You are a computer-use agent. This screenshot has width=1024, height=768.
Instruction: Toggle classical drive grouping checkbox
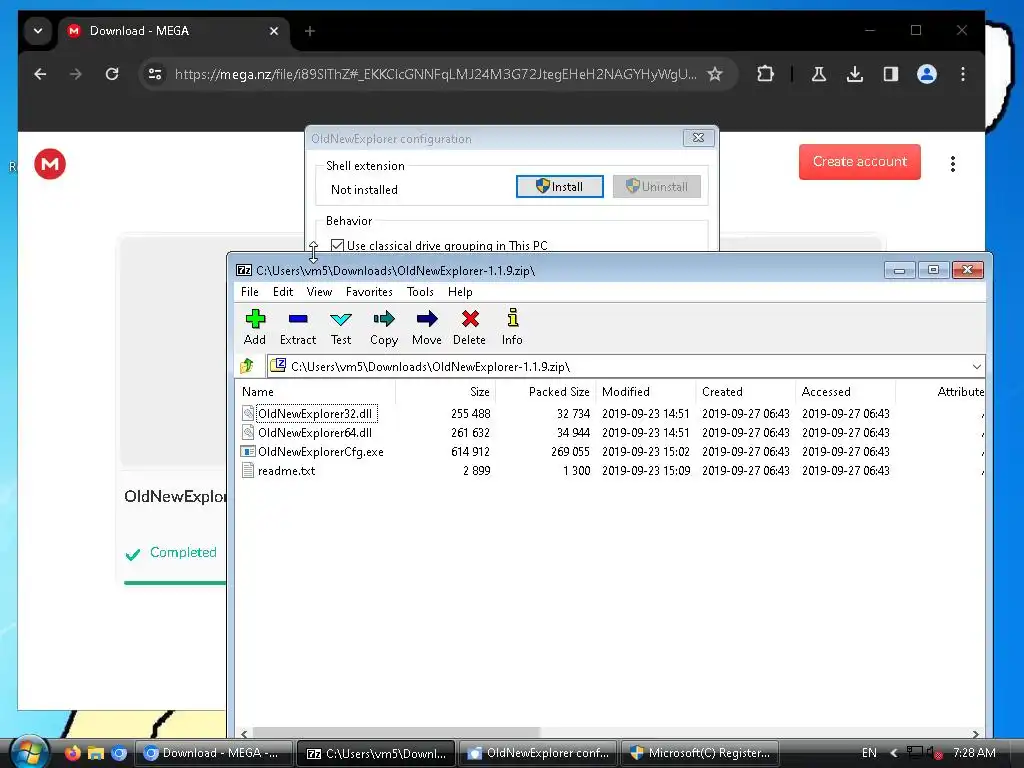point(337,246)
